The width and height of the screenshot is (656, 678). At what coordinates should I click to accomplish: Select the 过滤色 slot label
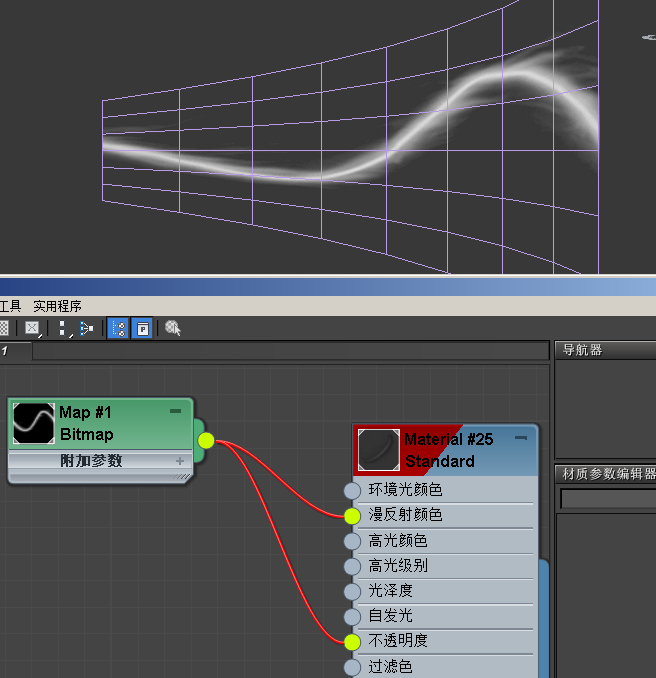click(390, 666)
